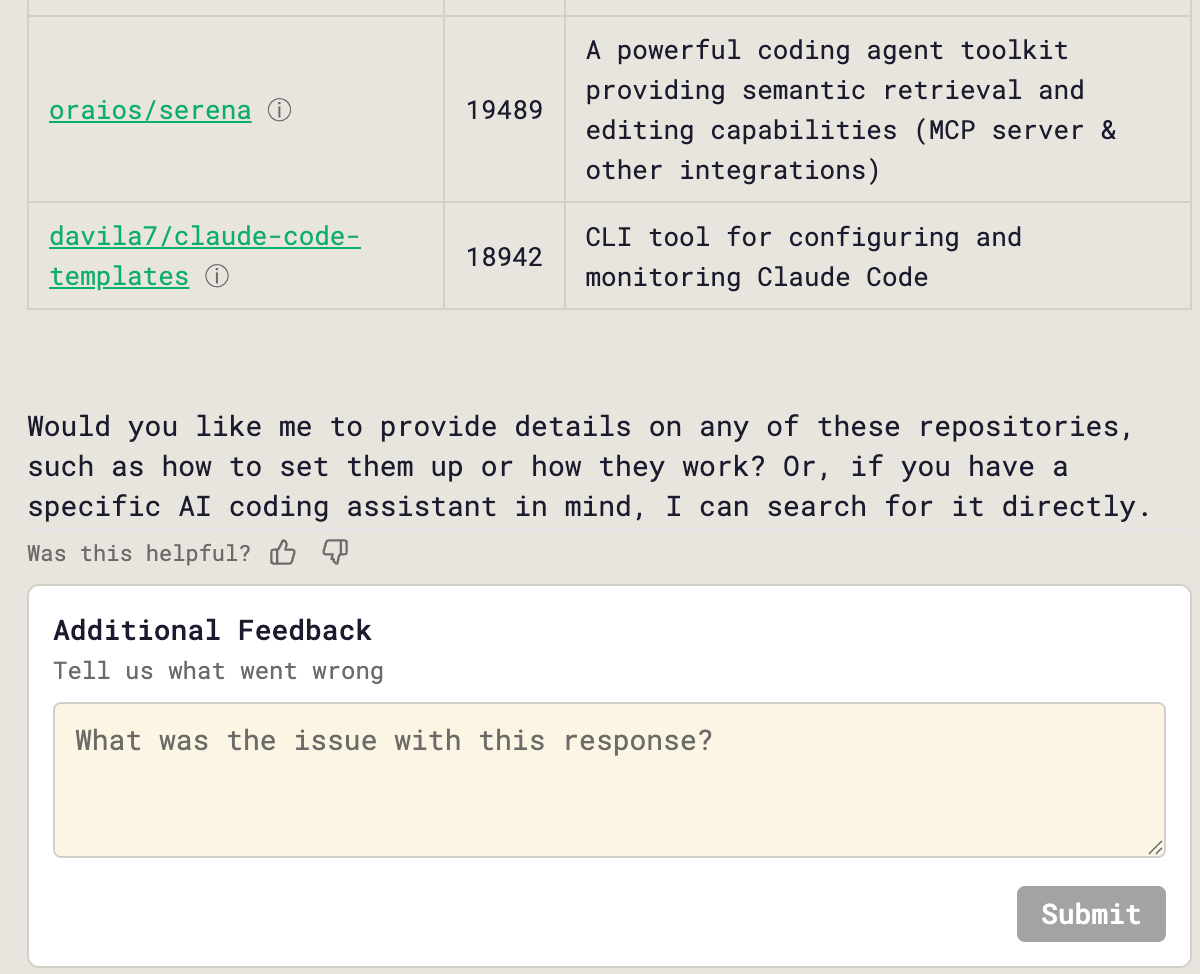Click the 'Was this helpful?' label
The width and height of the screenshot is (1200, 974).
pyautogui.click(x=139, y=553)
